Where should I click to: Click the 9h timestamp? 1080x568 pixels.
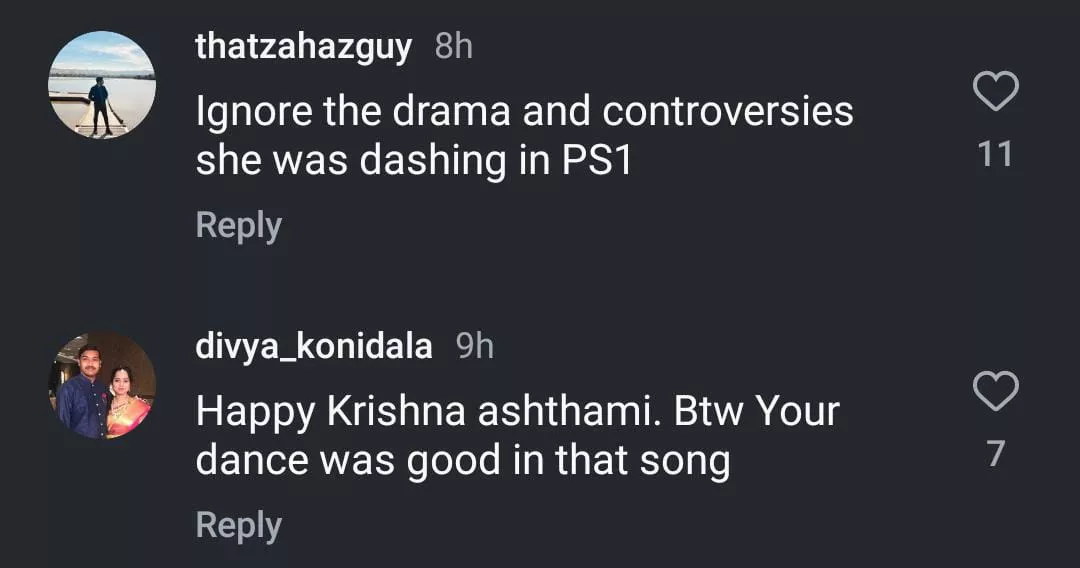coord(475,346)
